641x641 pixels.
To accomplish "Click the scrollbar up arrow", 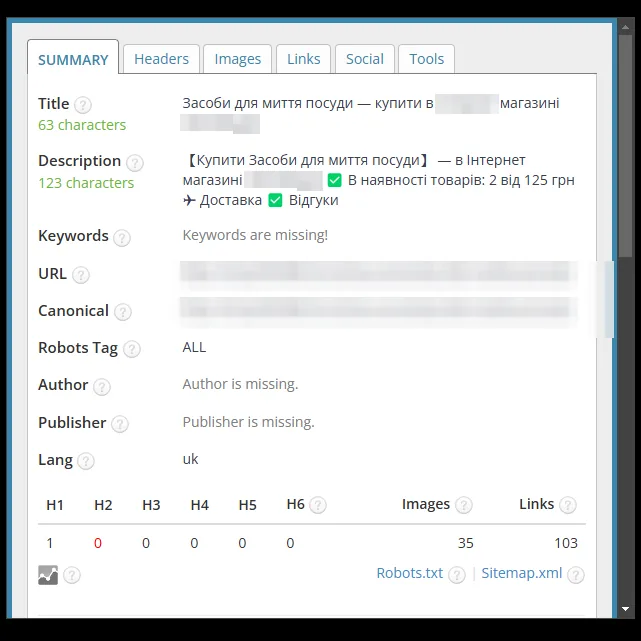I will [625, 27].
